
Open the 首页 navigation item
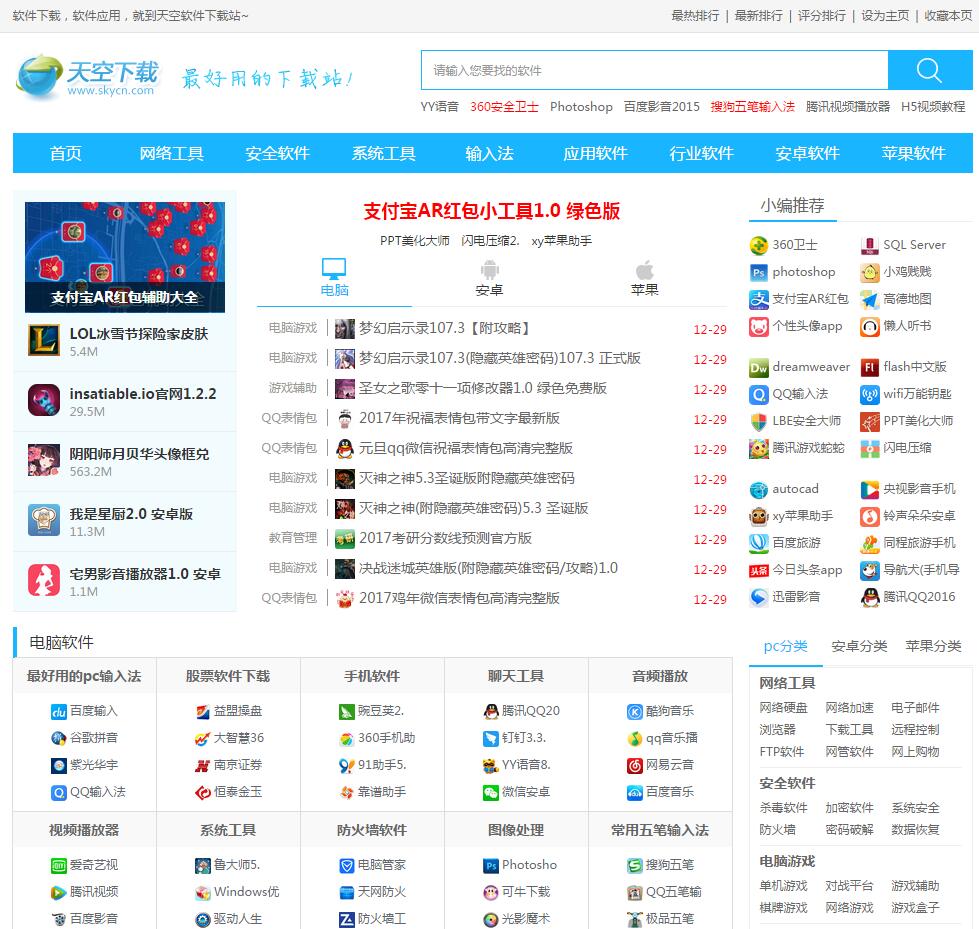coord(66,153)
